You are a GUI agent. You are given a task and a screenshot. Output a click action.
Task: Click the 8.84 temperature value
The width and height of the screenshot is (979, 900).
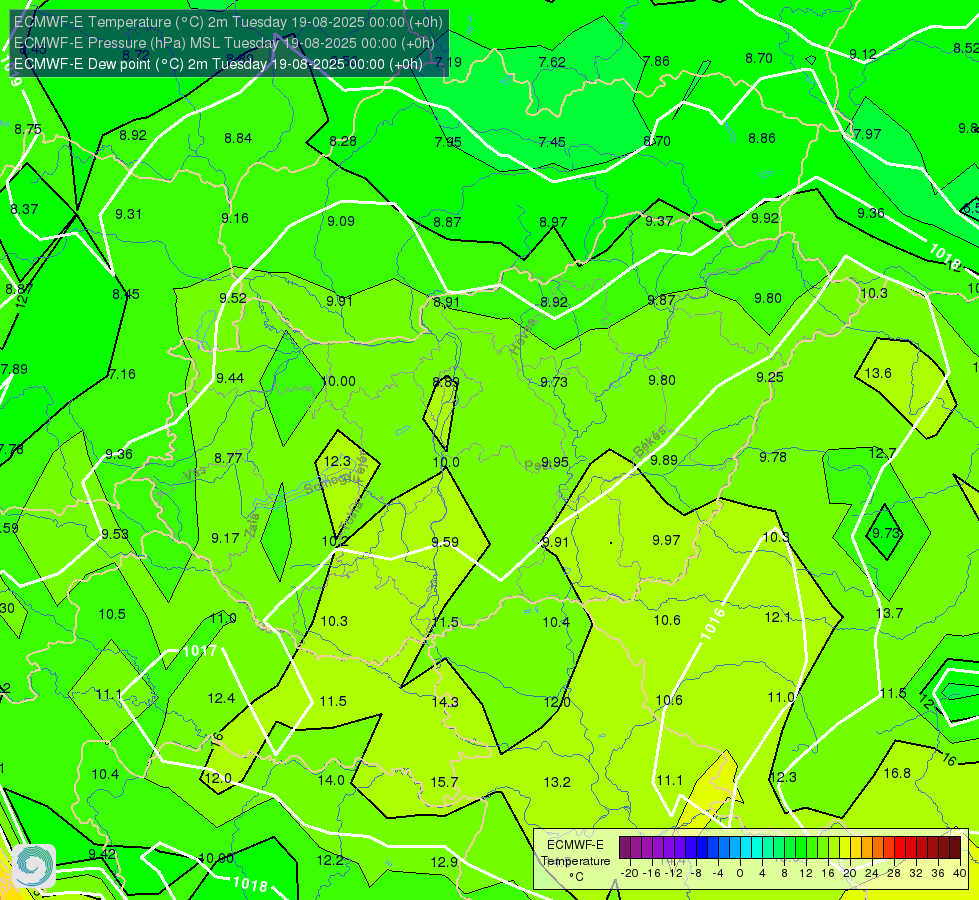pos(238,138)
